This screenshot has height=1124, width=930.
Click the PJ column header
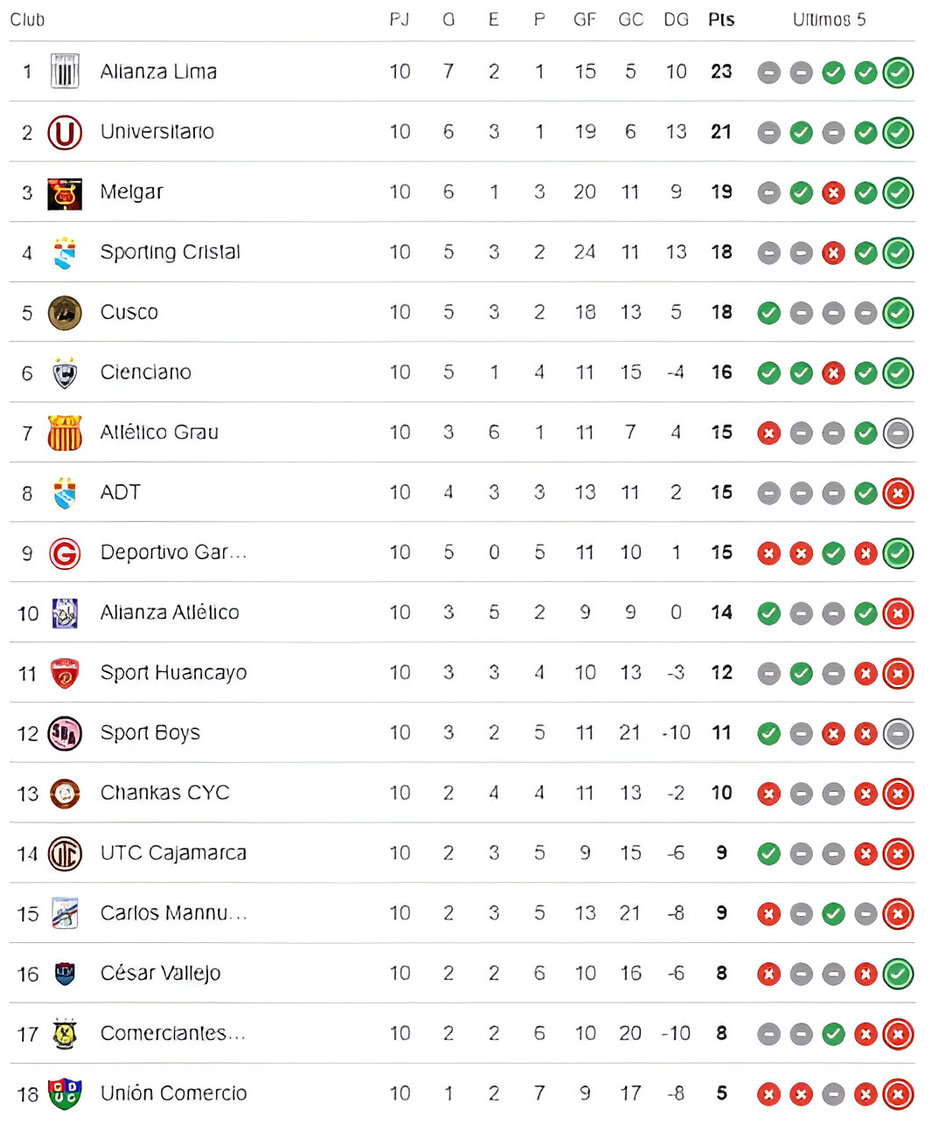coord(399,20)
